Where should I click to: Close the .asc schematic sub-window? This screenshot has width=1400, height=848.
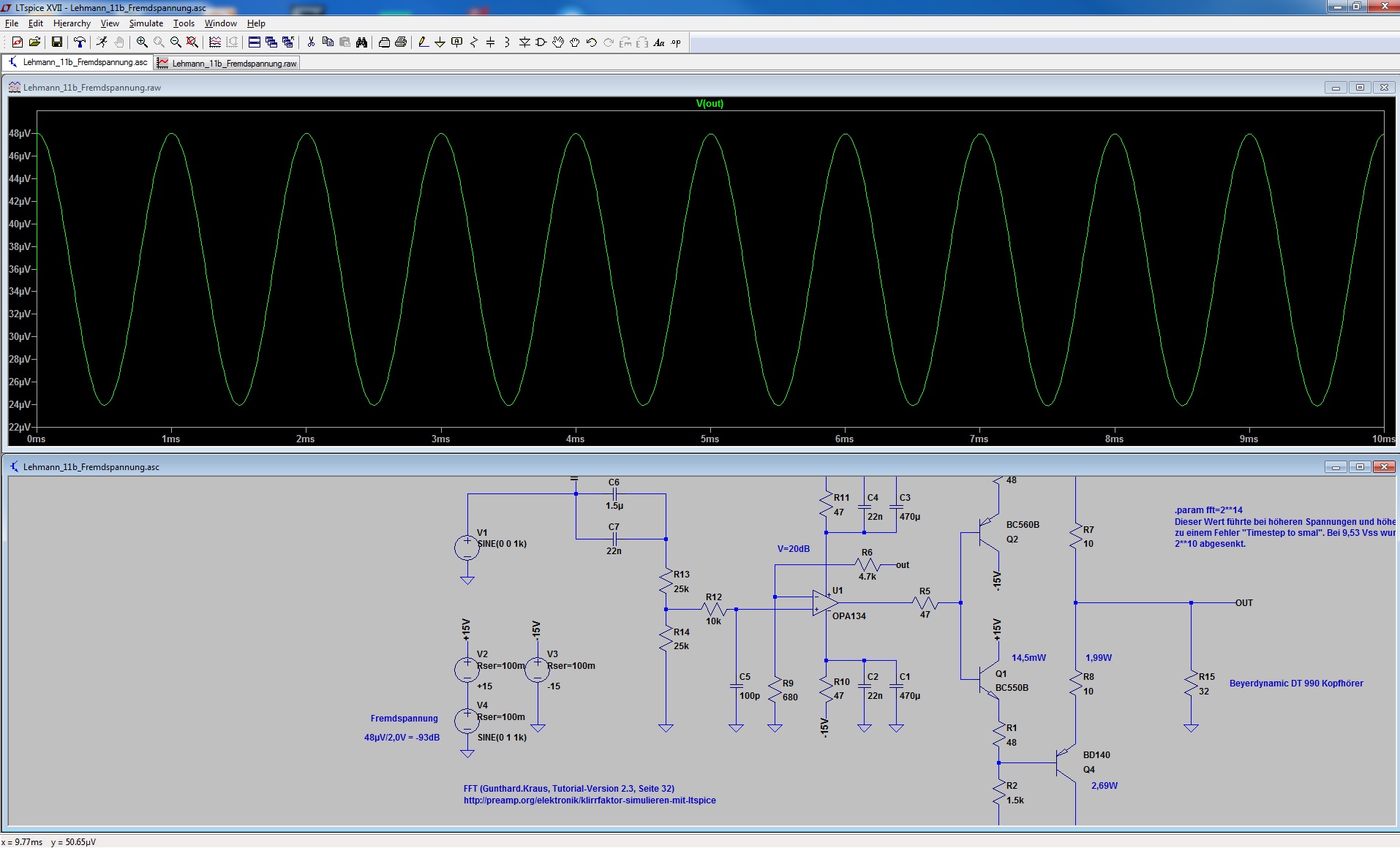click(1384, 466)
